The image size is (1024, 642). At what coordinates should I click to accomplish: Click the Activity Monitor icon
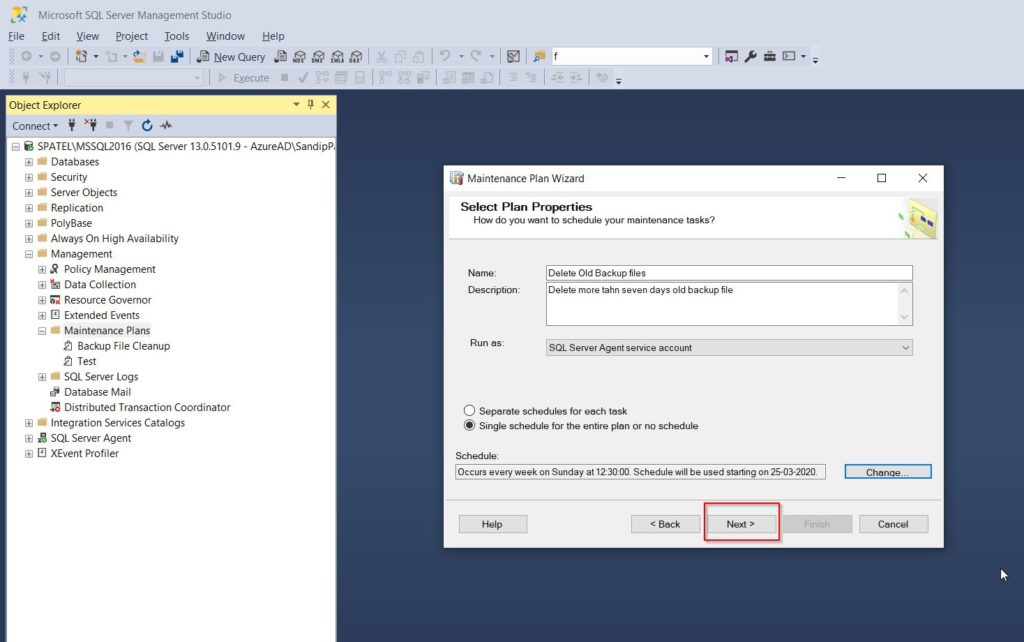pos(513,57)
